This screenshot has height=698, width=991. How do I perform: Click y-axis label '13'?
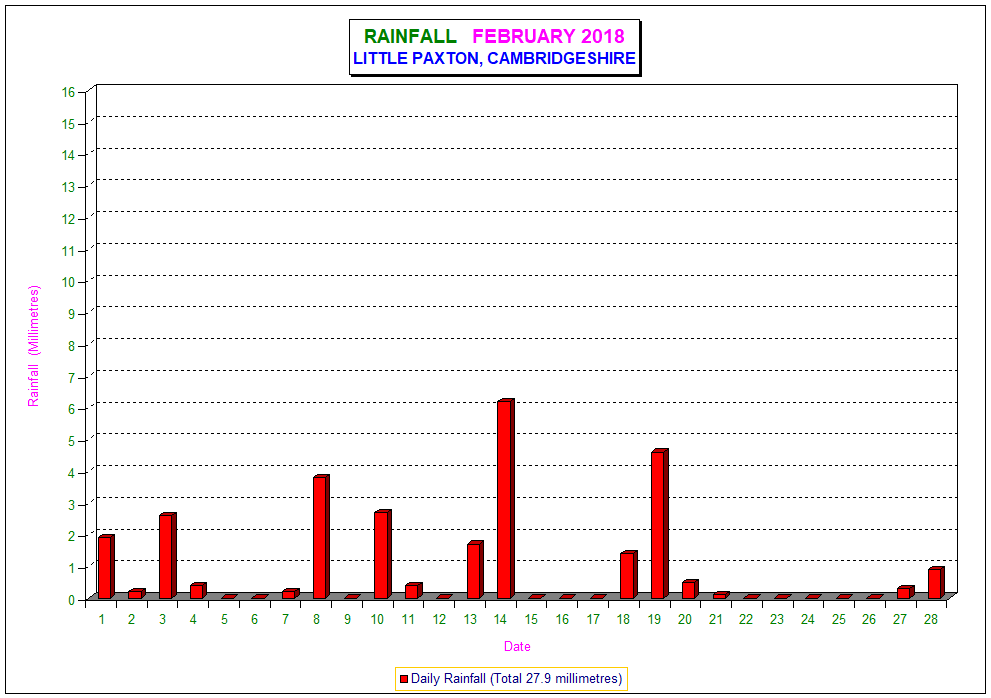click(68, 187)
